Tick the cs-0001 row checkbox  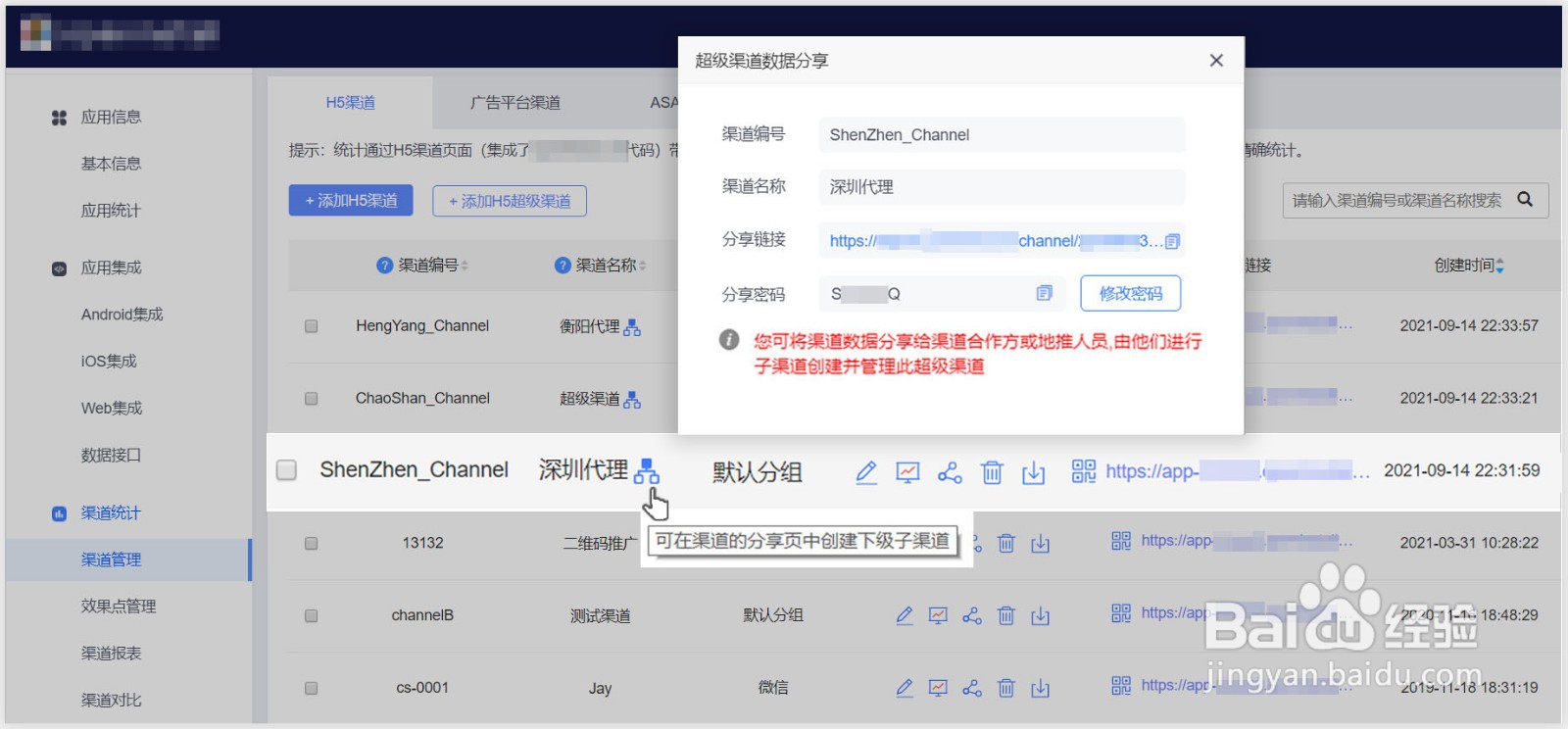pyautogui.click(x=311, y=688)
